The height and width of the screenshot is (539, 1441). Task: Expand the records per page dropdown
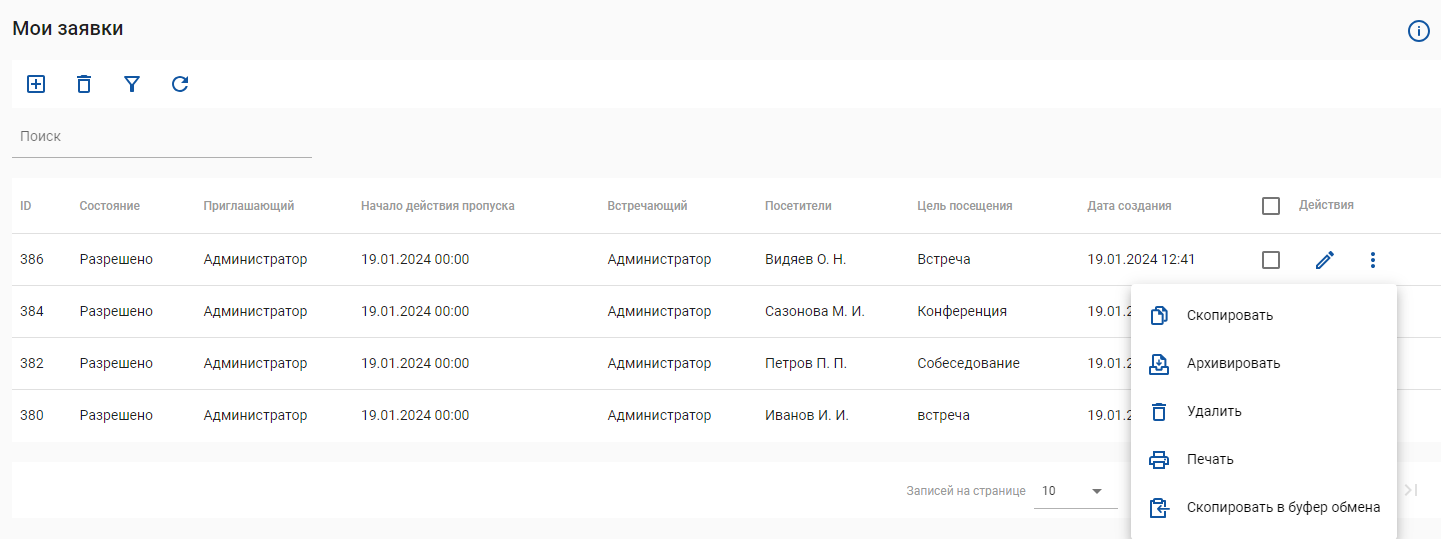(x=1075, y=491)
